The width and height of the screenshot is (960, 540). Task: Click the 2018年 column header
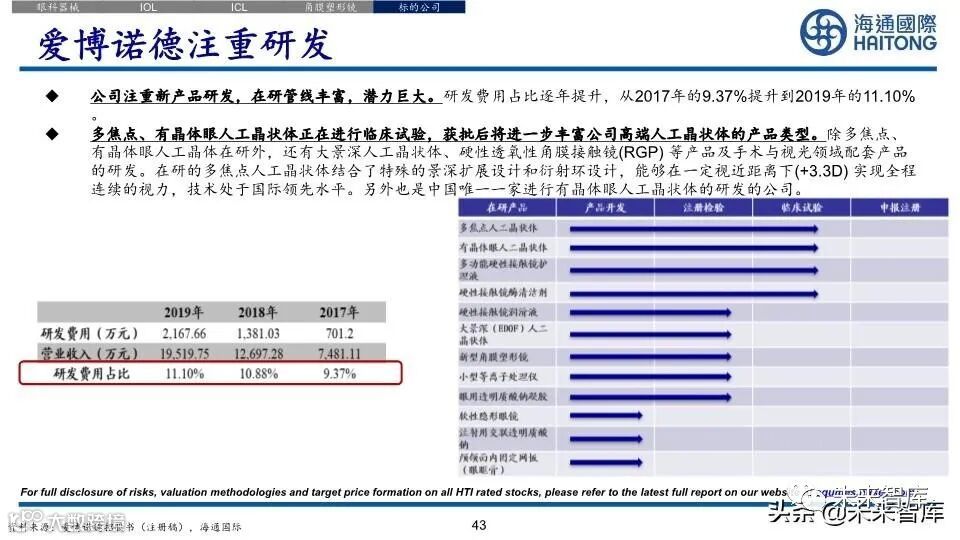coord(258,312)
